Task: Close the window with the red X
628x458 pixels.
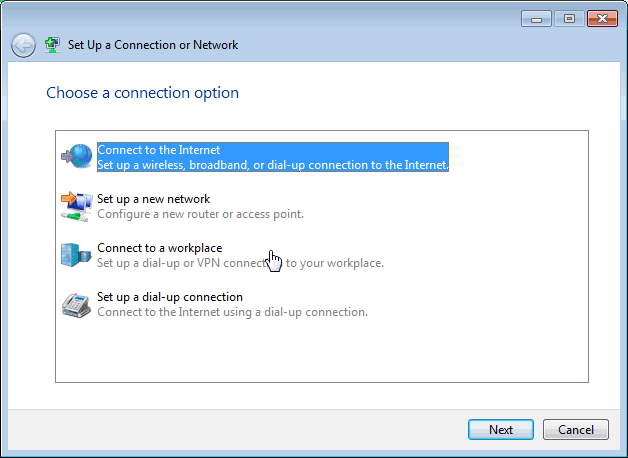Action: (x=602, y=18)
